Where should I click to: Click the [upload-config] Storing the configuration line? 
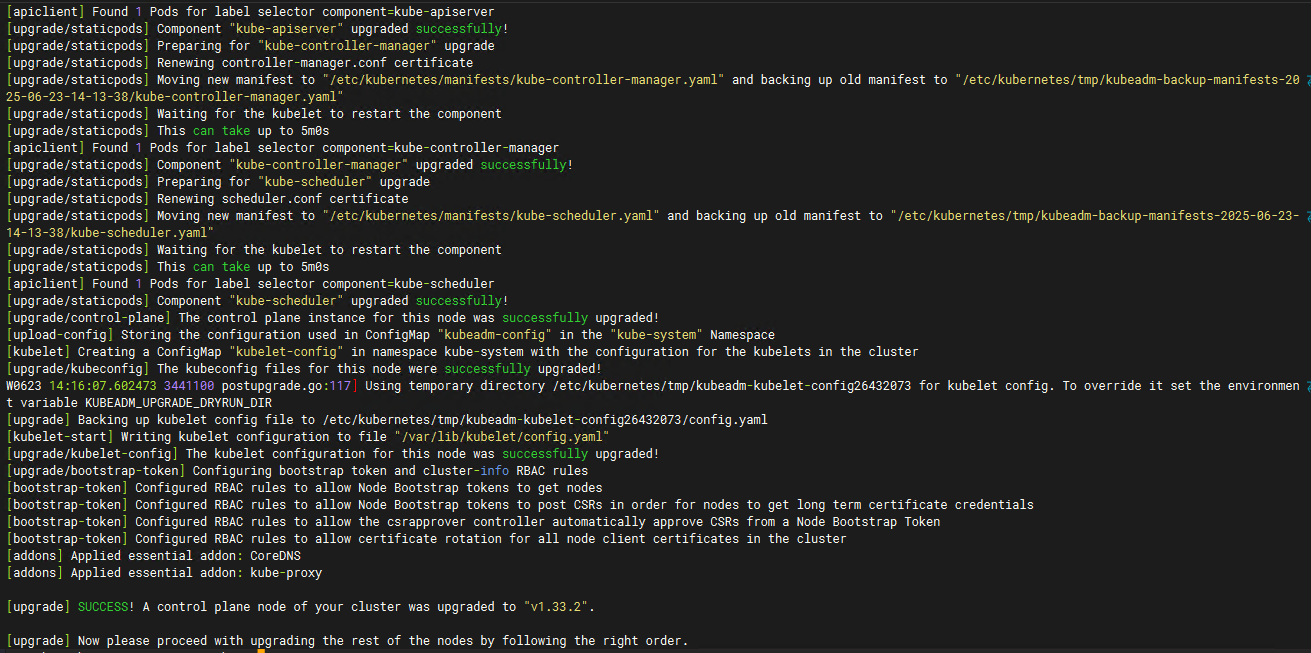(390, 334)
